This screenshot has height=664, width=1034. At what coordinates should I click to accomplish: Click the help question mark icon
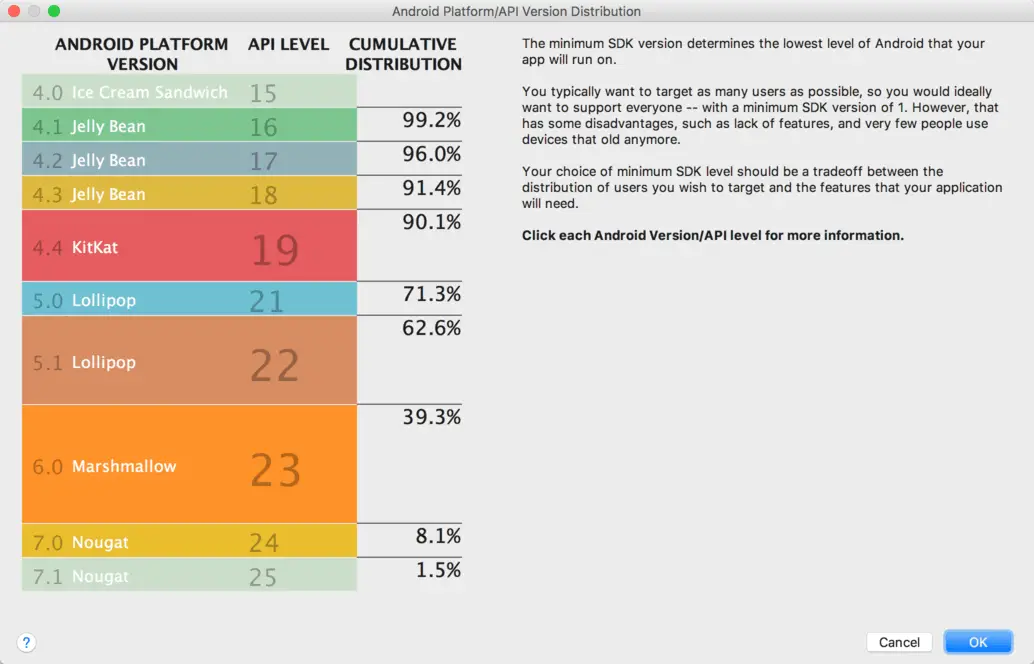tap(27, 643)
